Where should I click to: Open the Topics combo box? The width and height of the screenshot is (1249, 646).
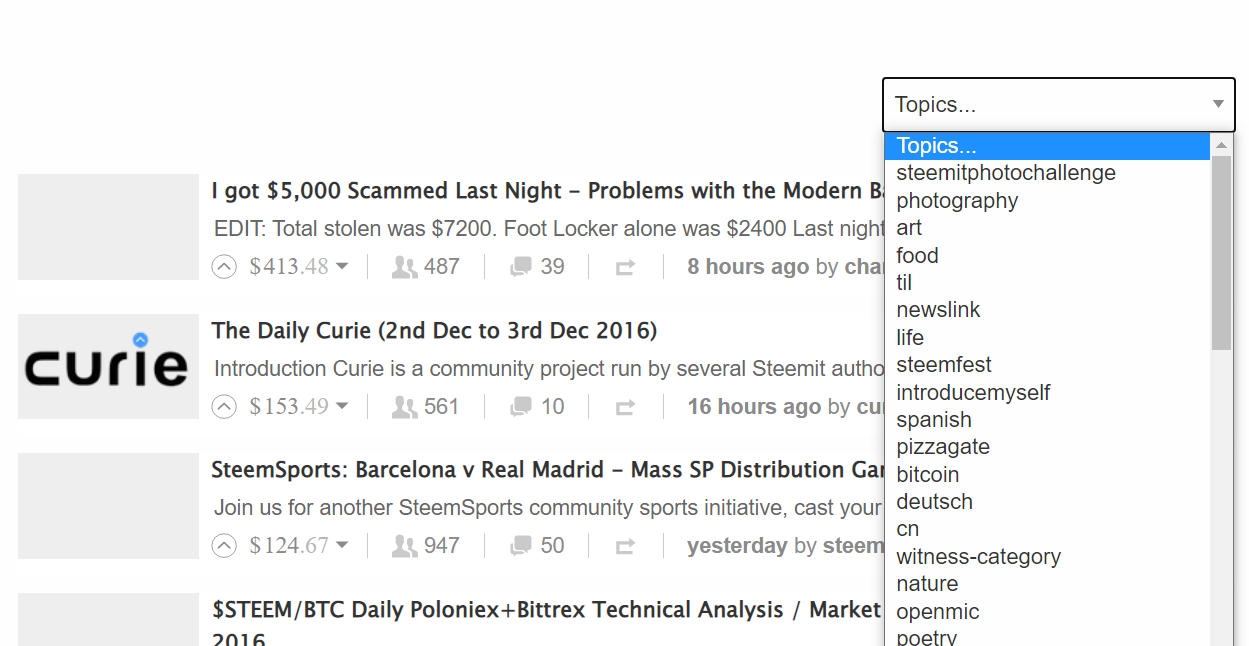tap(1059, 105)
